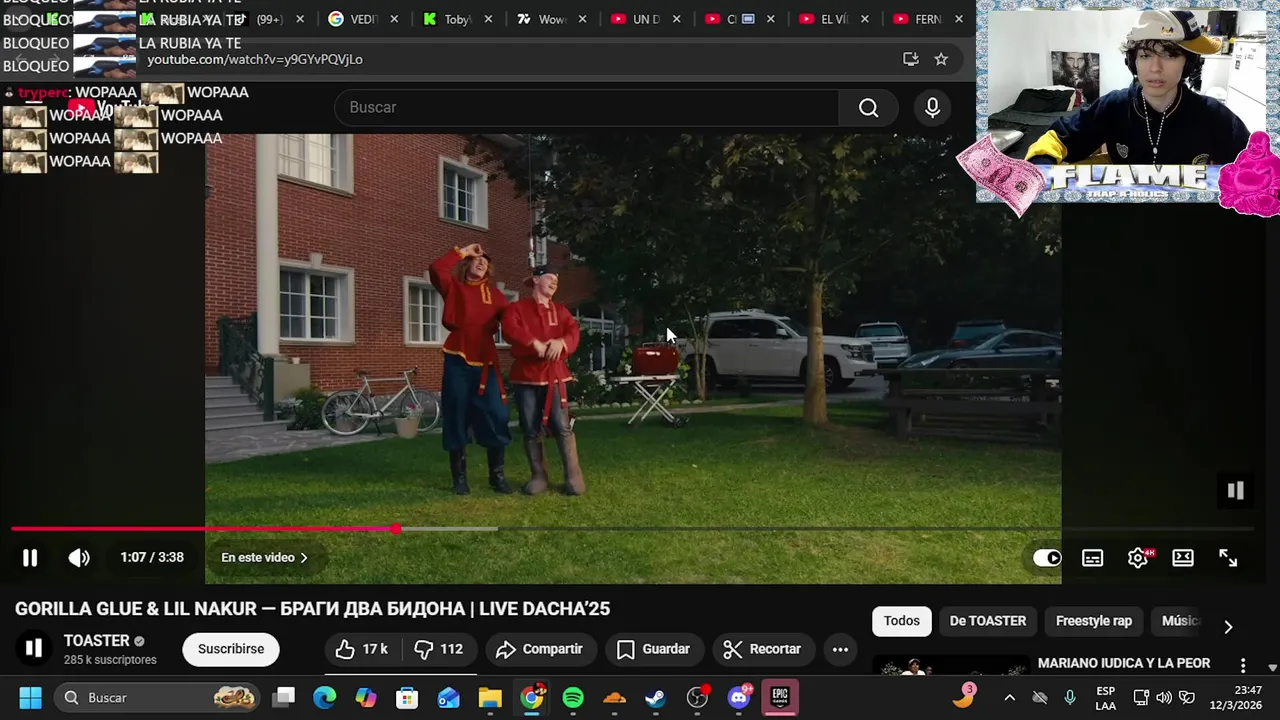The image size is (1280, 720).
Task: Enter fullscreen mode
Action: [x=1228, y=558]
